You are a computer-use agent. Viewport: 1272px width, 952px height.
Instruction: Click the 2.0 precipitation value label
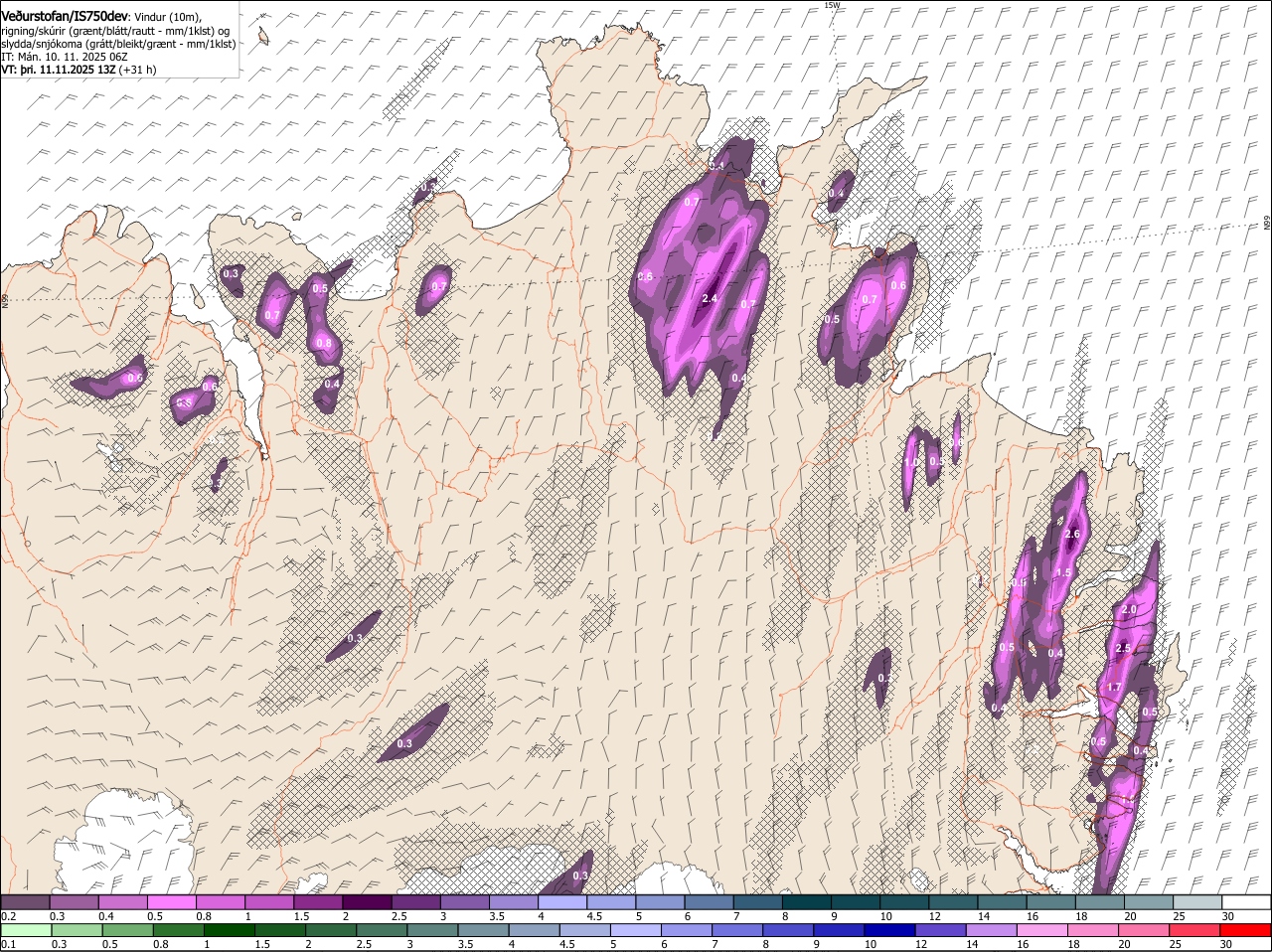pos(1129,609)
